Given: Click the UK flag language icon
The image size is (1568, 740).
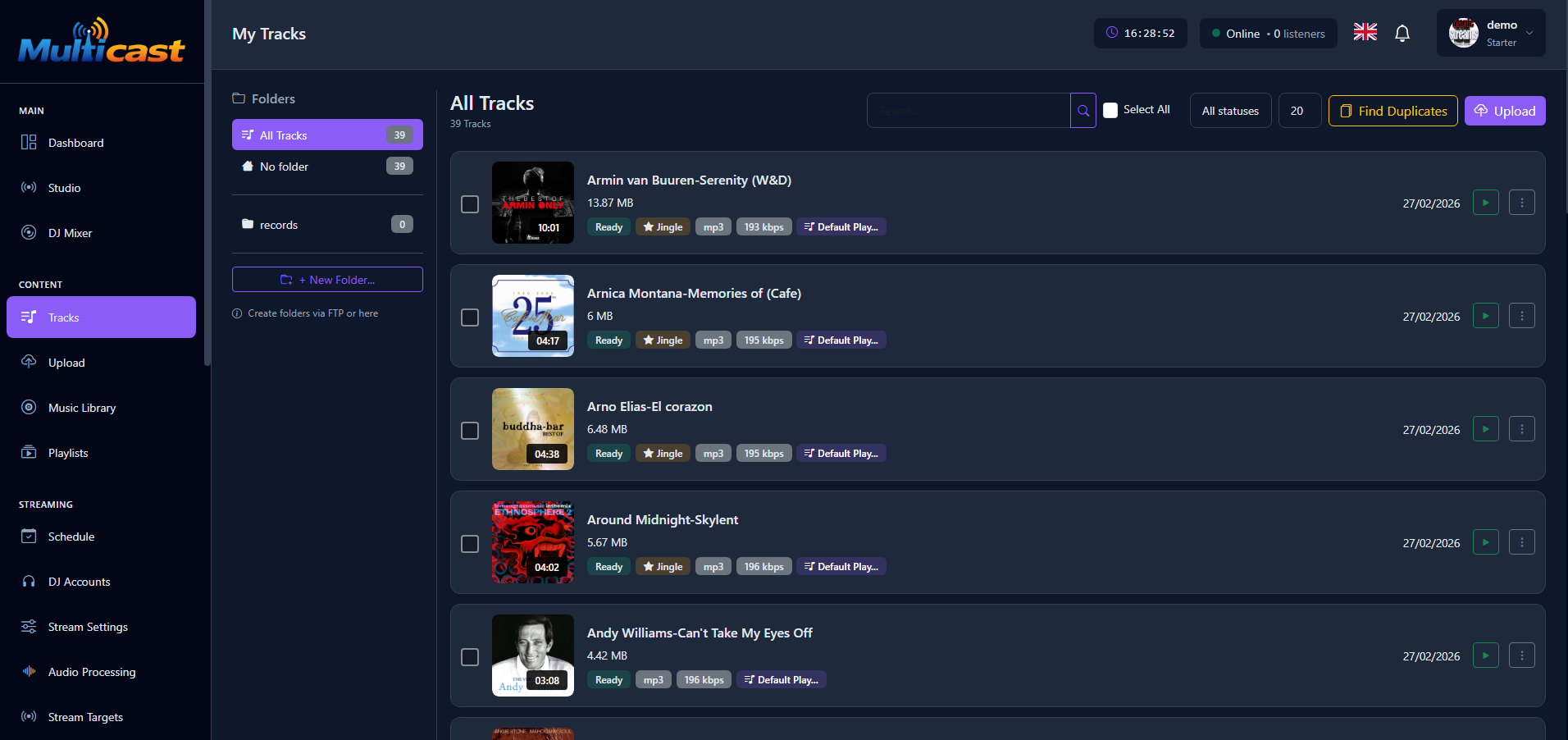Looking at the screenshot, I should [1365, 32].
